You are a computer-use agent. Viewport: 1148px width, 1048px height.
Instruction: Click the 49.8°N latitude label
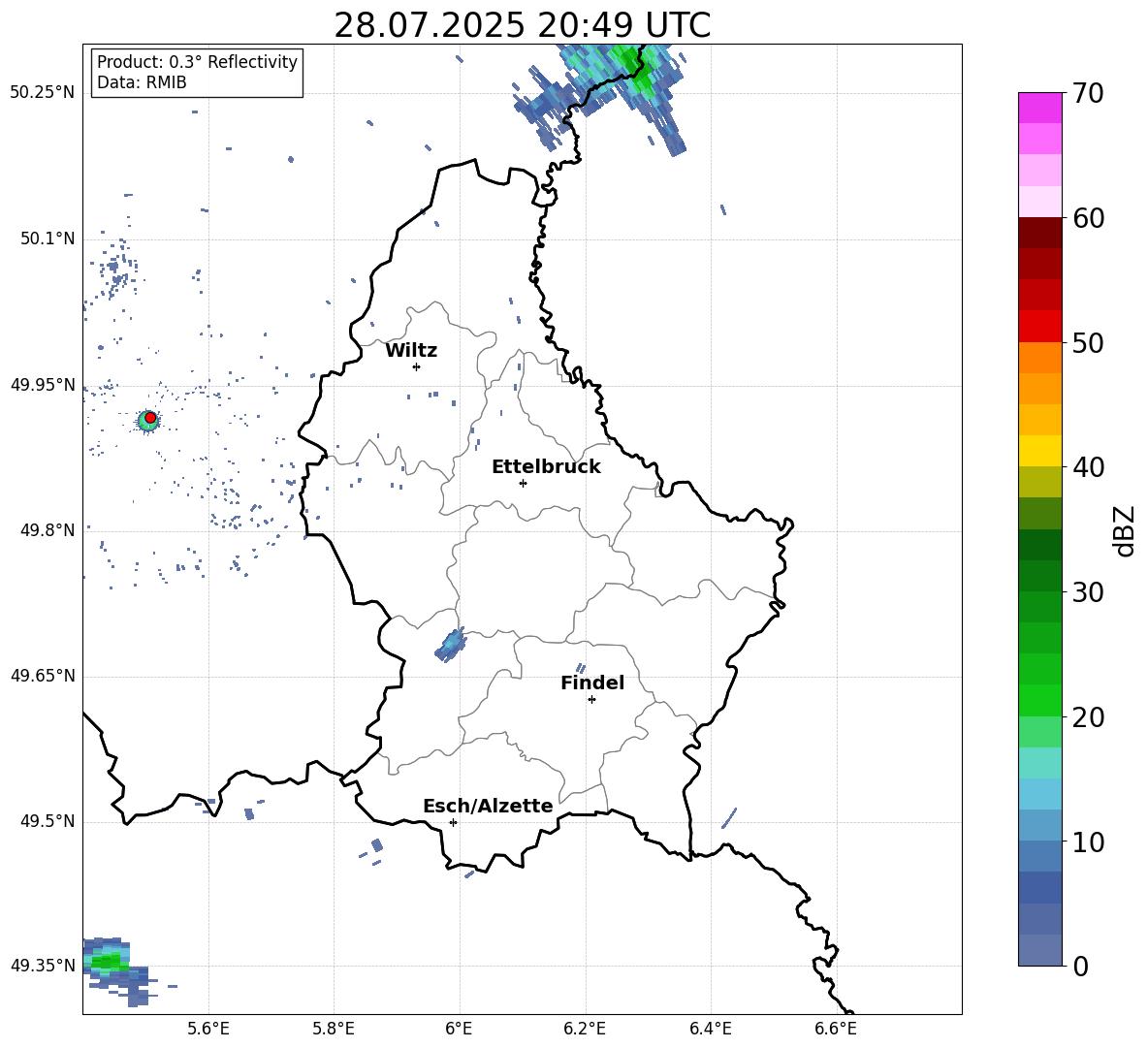(x=47, y=530)
